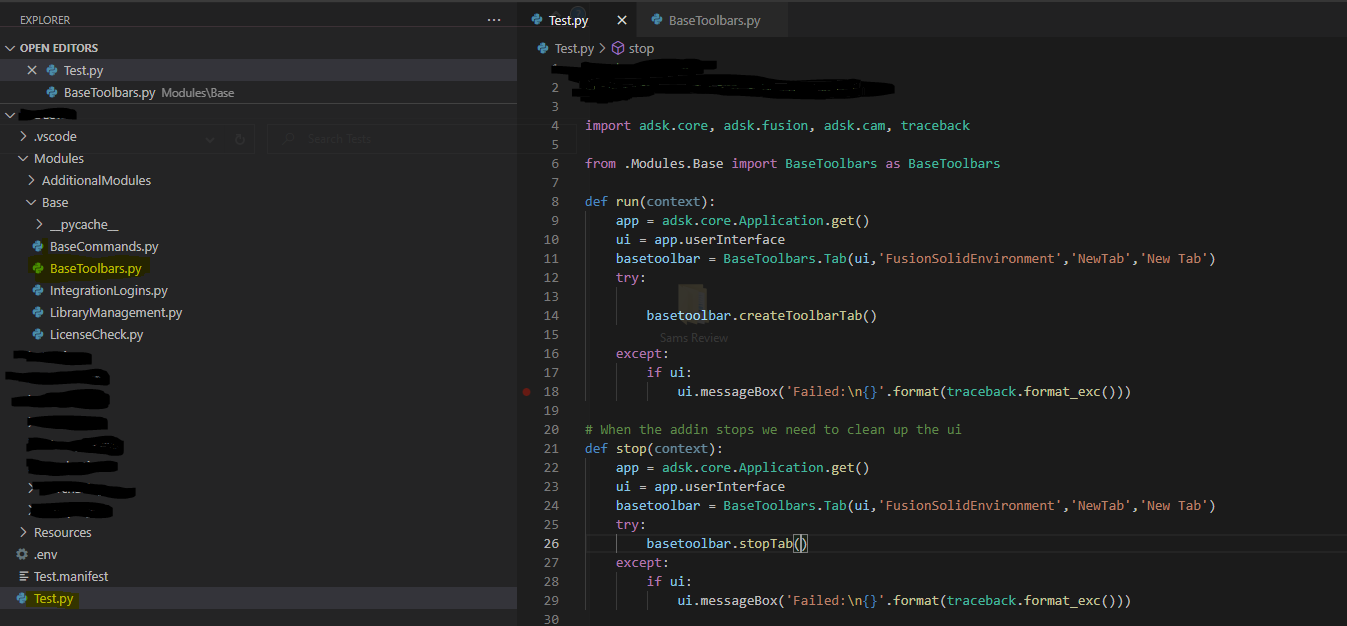This screenshot has width=1347, height=626.
Task: Click Test.py in the breadcrumb path
Action: tap(574, 48)
